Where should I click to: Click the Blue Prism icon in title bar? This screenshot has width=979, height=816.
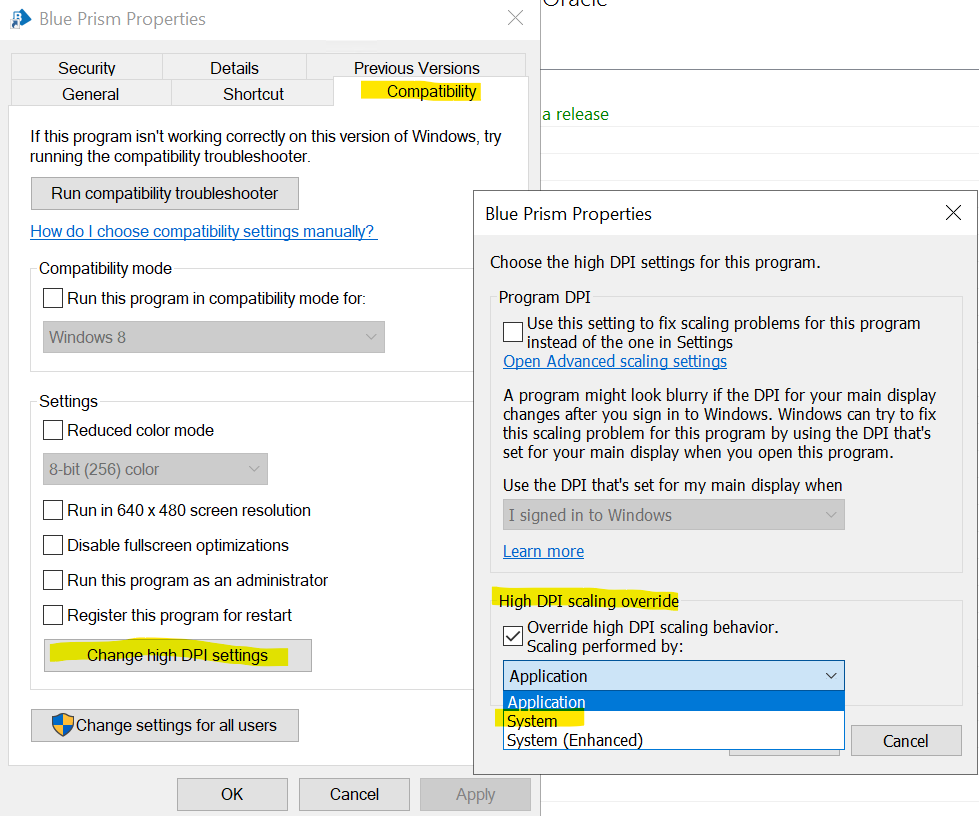coord(20,18)
